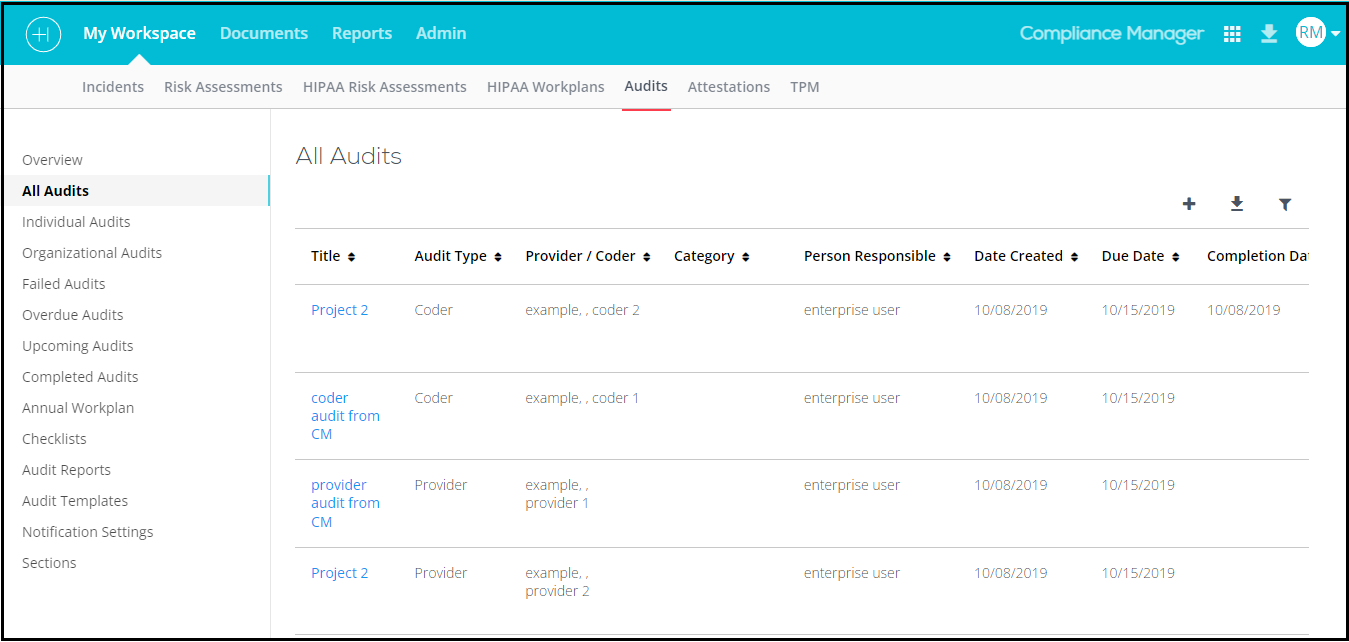The width and height of the screenshot is (1349, 642).
Task: Switch to the Attestations tab
Action: click(729, 86)
